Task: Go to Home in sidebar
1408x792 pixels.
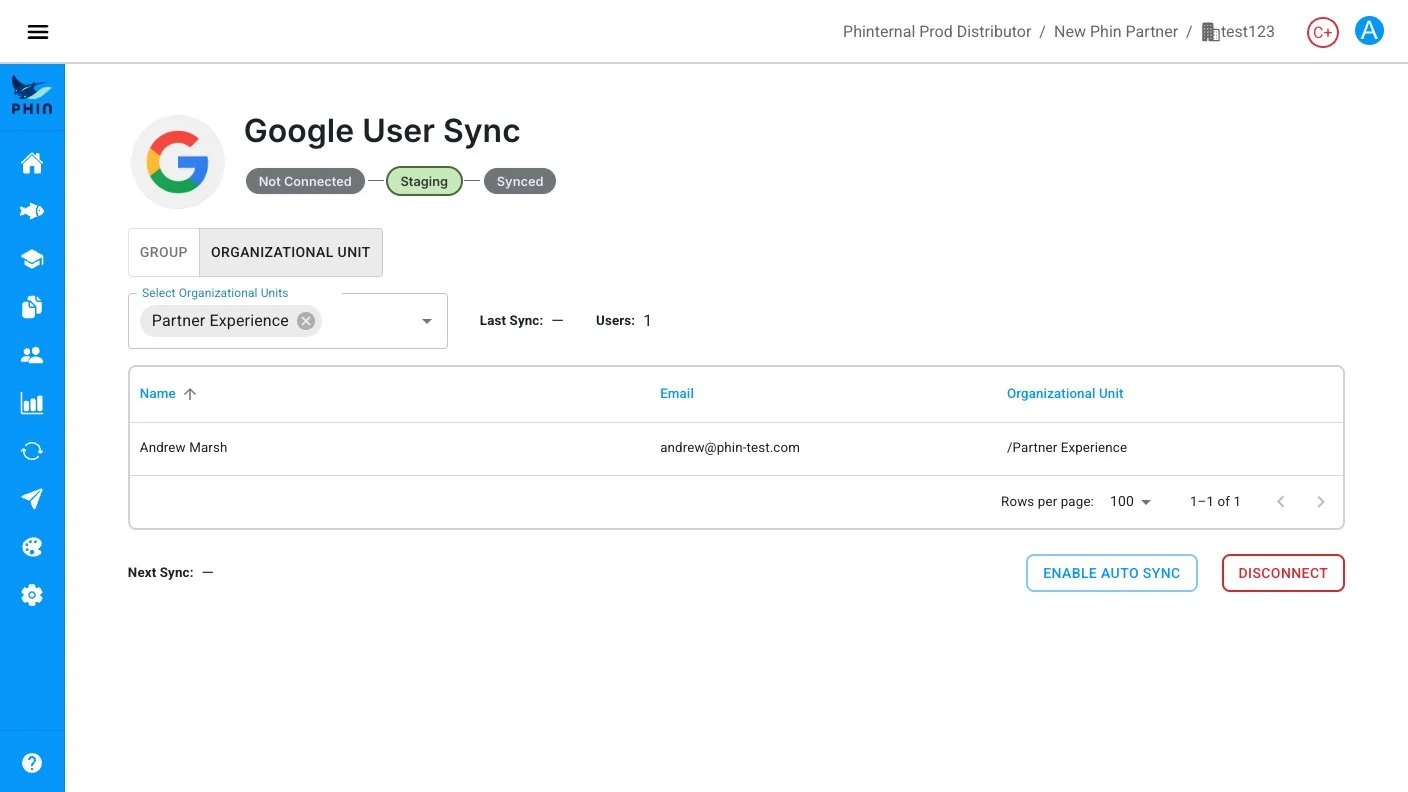Action: [x=32, y=163]
